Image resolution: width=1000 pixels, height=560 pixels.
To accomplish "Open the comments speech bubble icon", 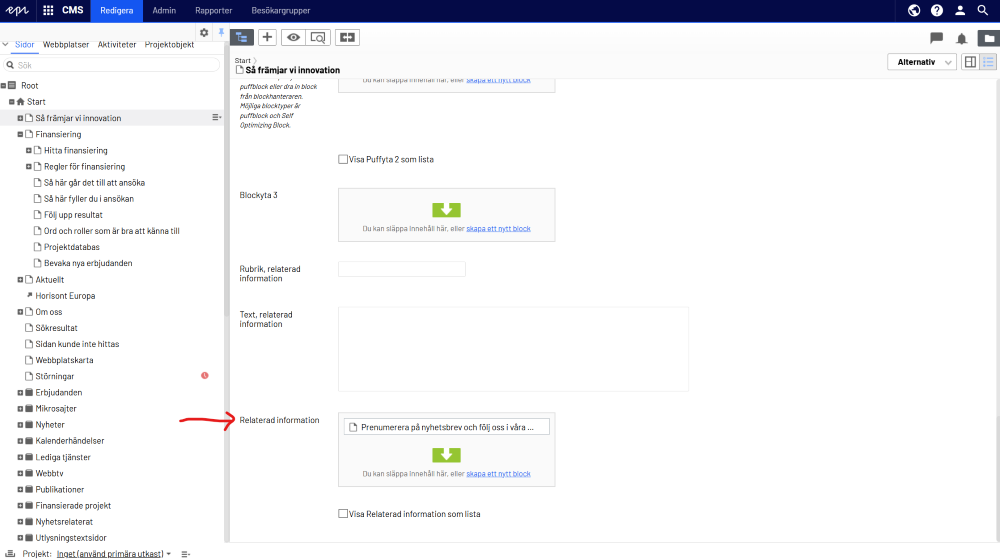I will click(x=937, y=38).
